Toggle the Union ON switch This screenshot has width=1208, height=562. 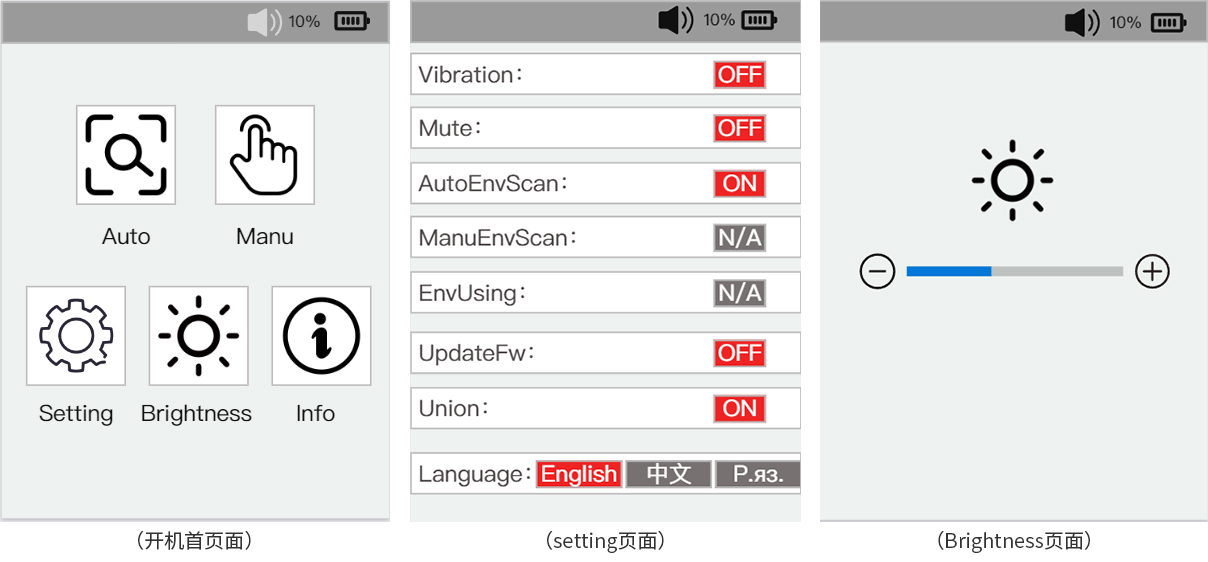point(740,408)
